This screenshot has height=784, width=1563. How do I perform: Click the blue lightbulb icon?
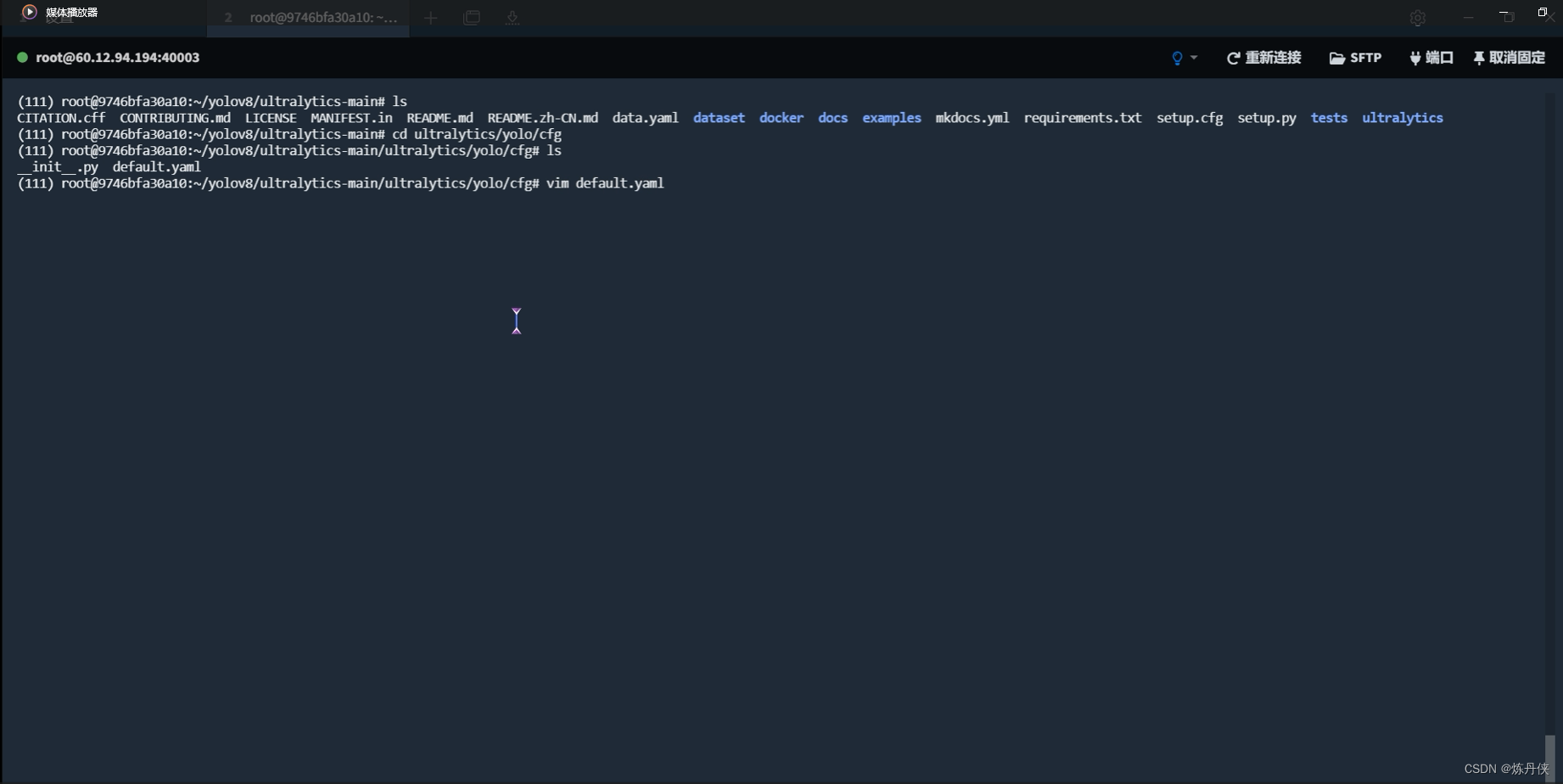pos(1177,58)
